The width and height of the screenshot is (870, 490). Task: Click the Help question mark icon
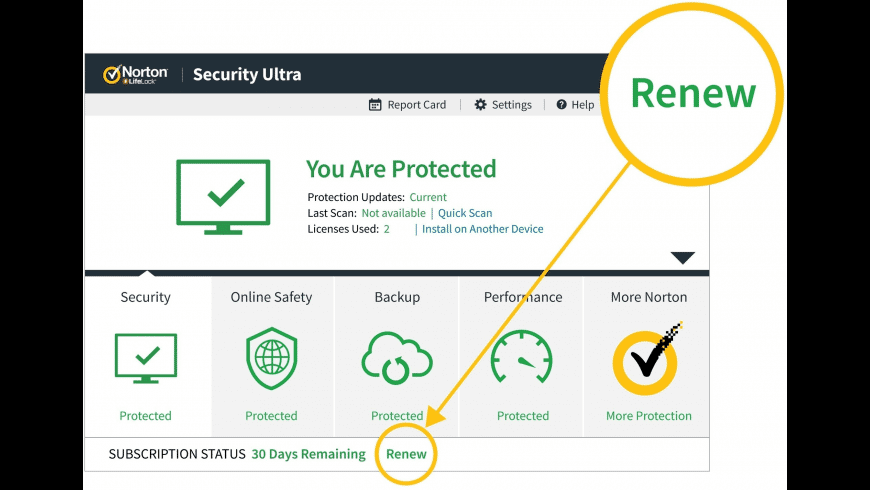(562, 105)
